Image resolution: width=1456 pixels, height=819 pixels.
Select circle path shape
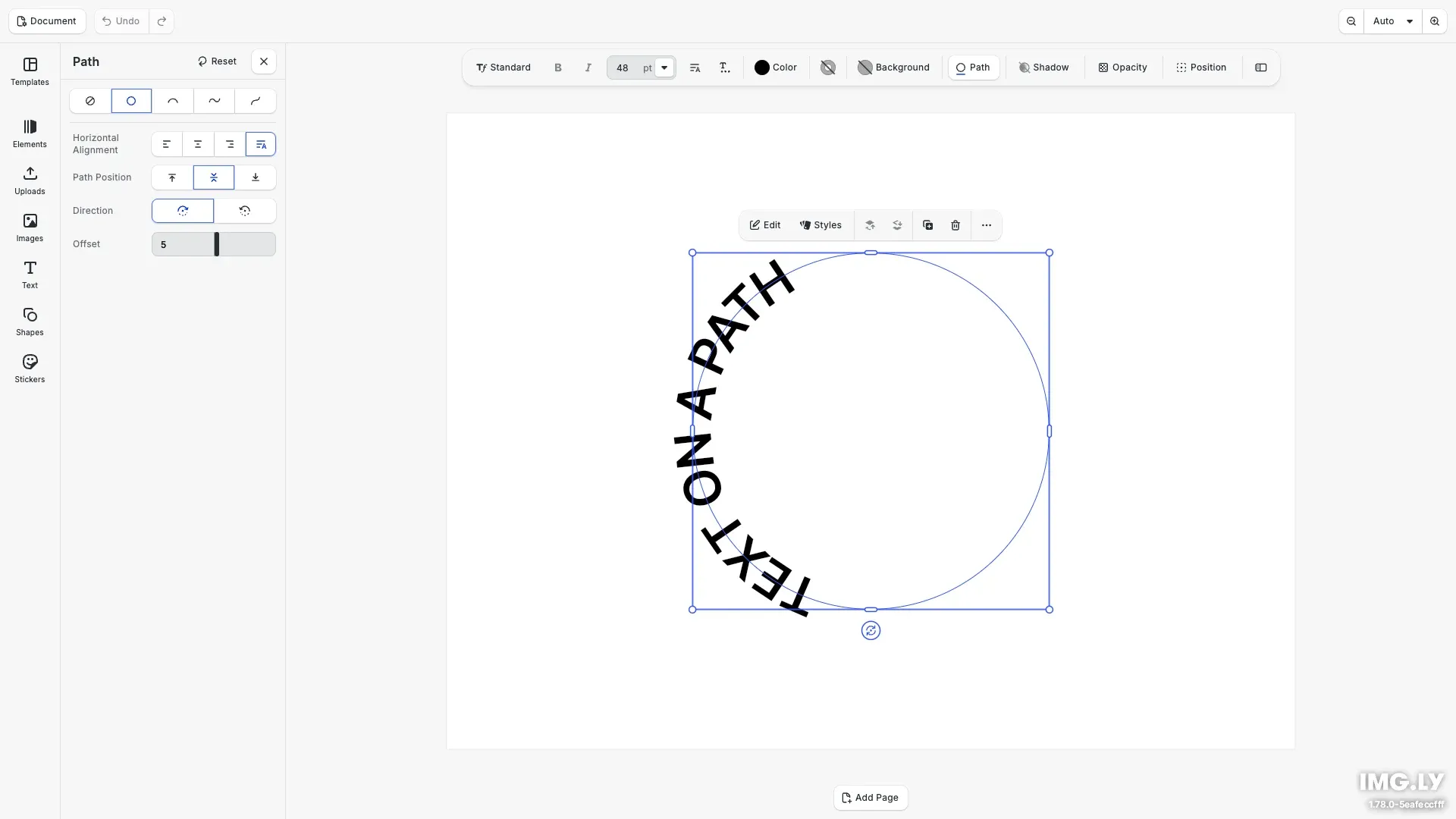coord(131,101)
